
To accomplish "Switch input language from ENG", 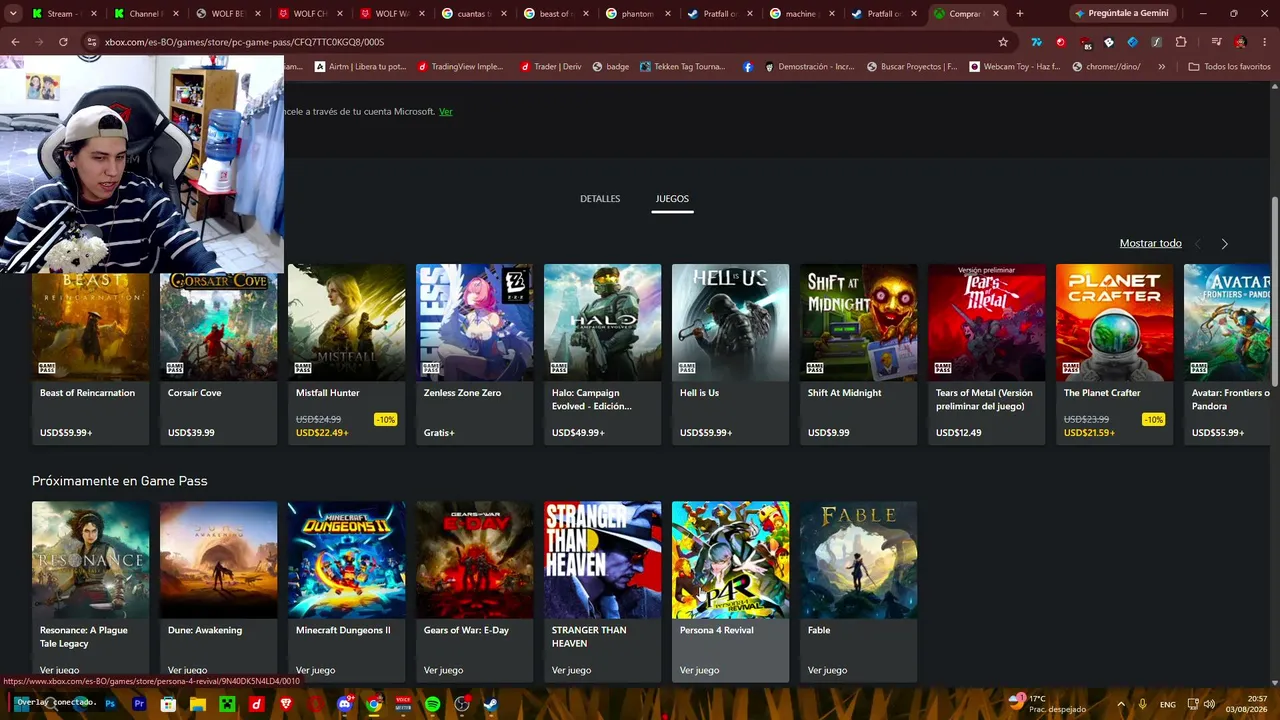I will click(1168, 705).
